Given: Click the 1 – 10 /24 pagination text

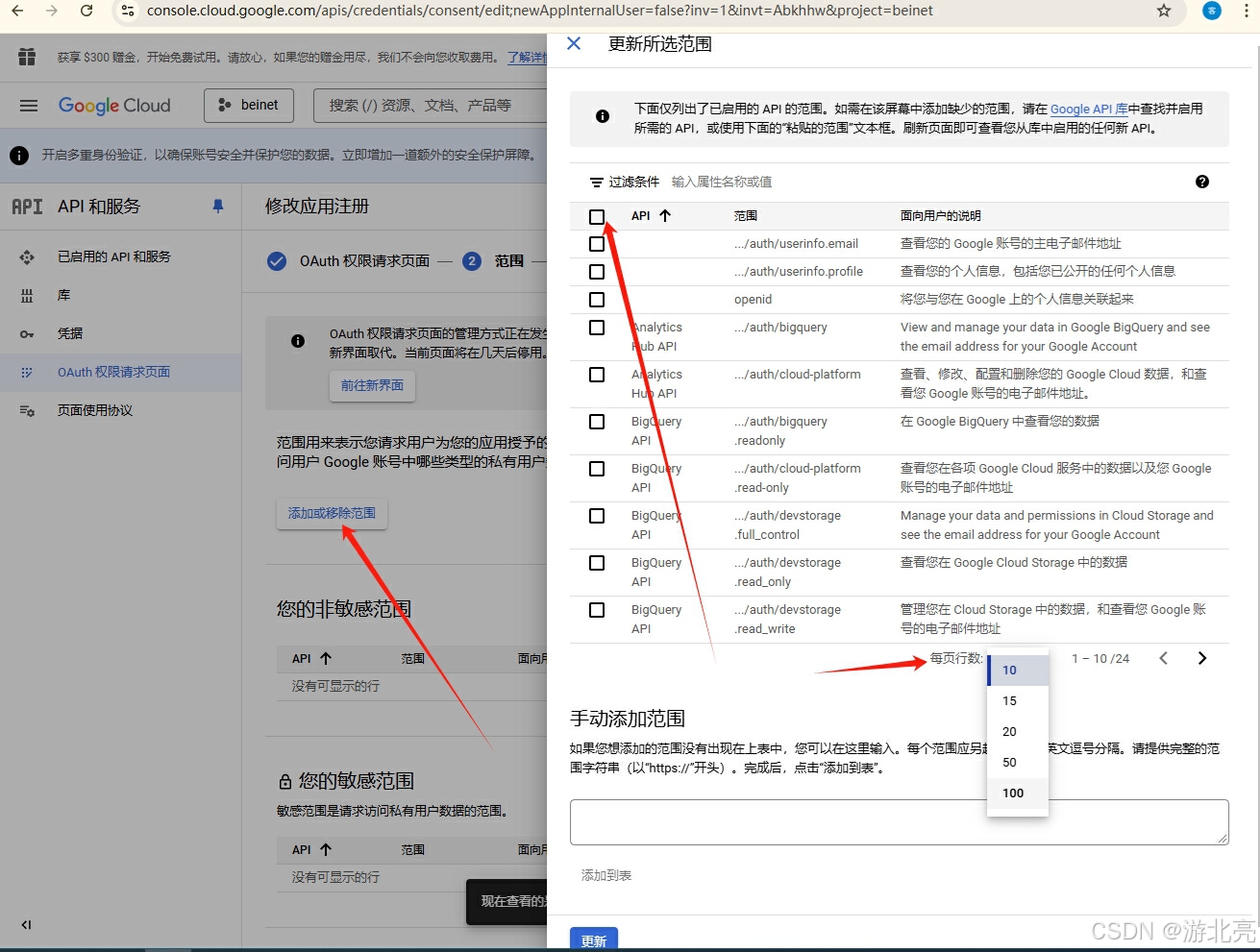Looking at the screenshot, I should pyautogui.click(x=1100, y=659).
